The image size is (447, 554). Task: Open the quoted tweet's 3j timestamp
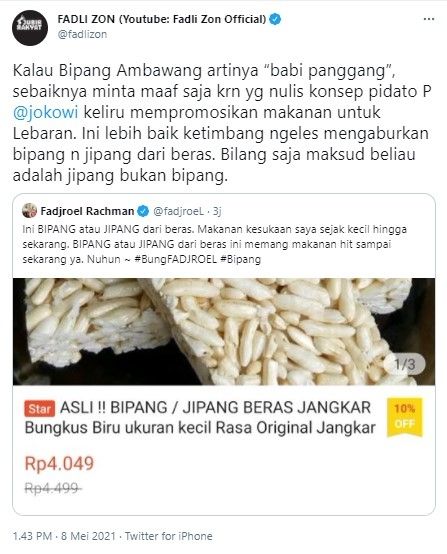[217, 211]
